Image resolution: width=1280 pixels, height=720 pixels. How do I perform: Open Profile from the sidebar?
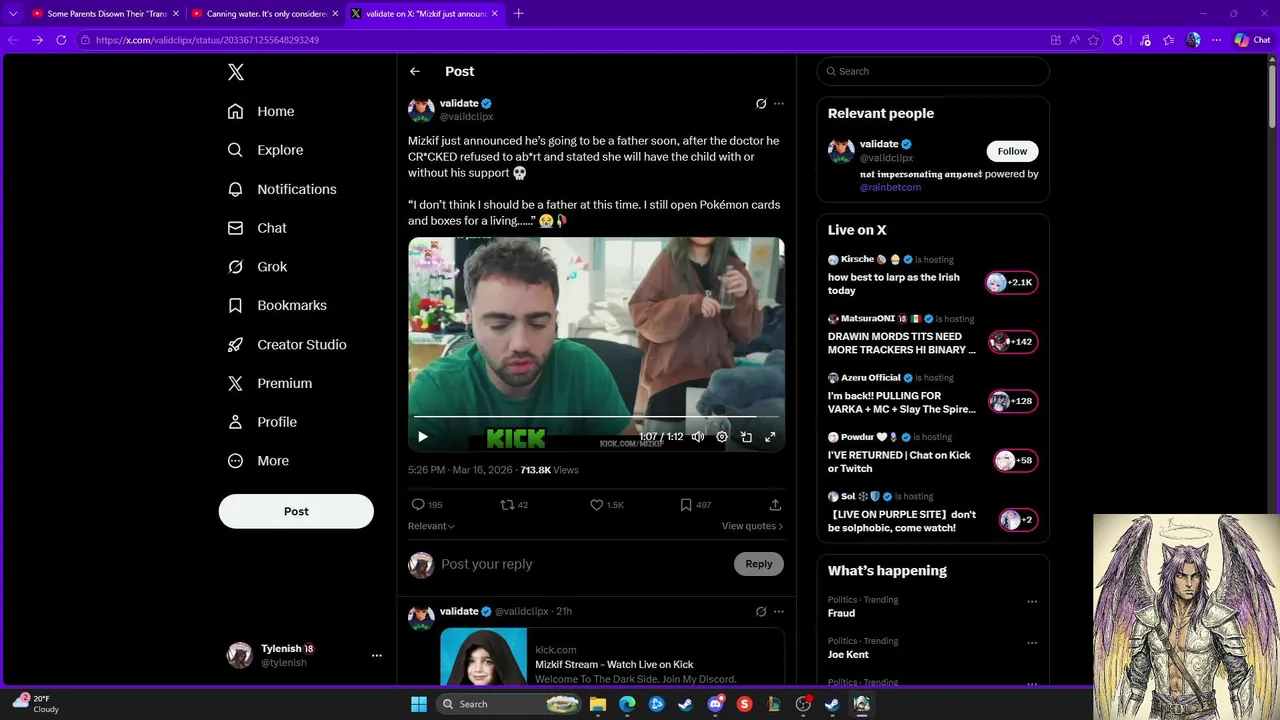coord(262,422)
